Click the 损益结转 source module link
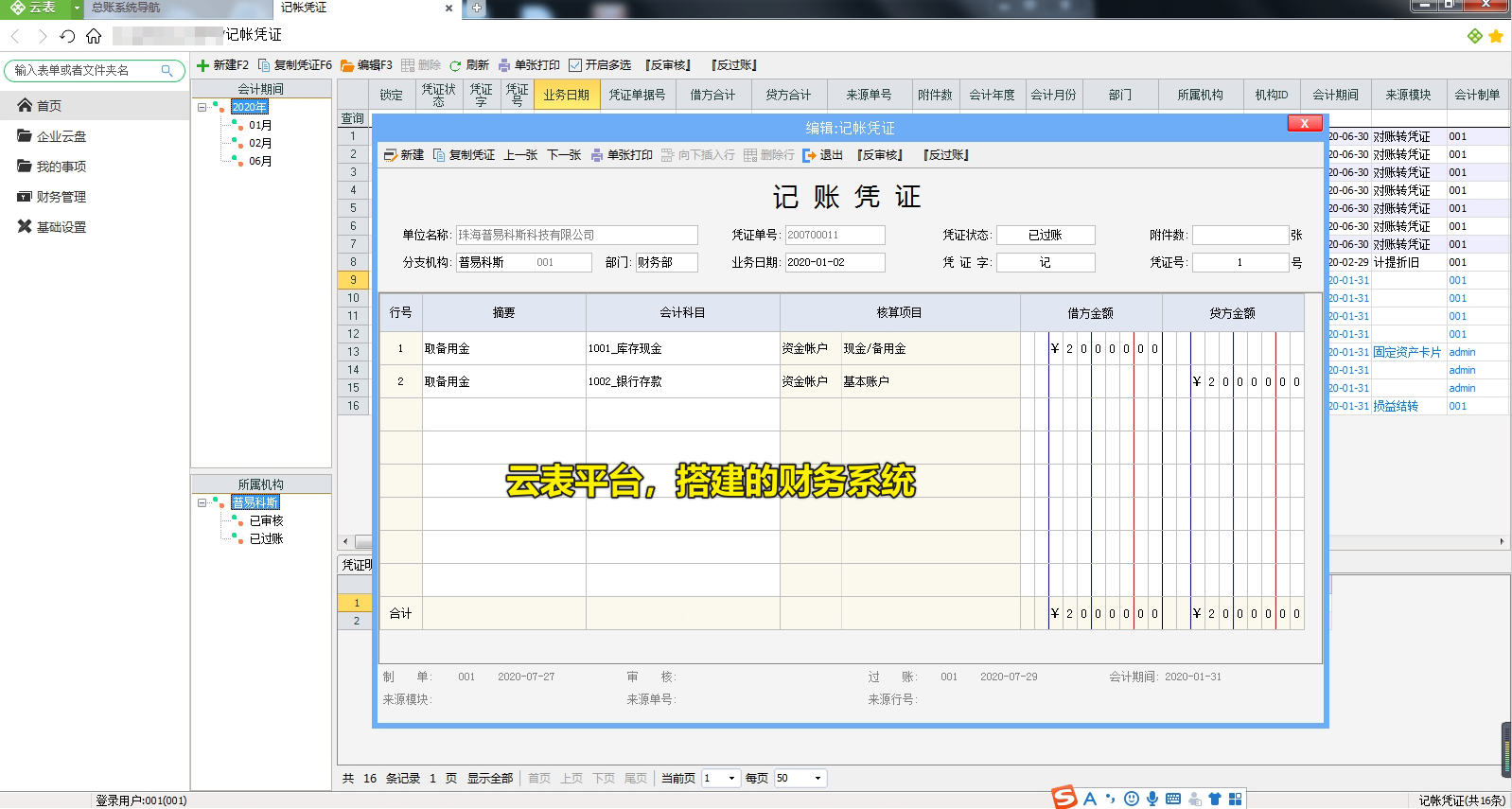The image size is (1512, 809). coord(1396,406)
